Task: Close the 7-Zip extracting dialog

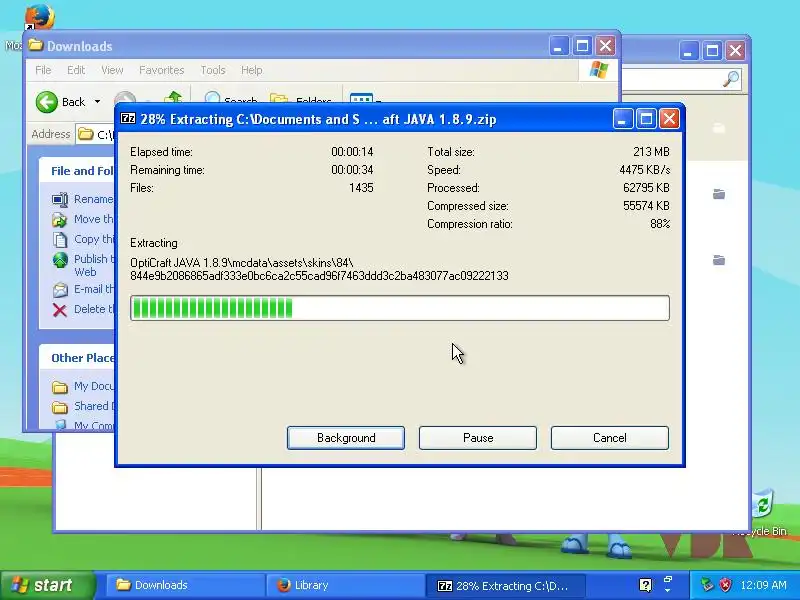Action: (669, 119)
